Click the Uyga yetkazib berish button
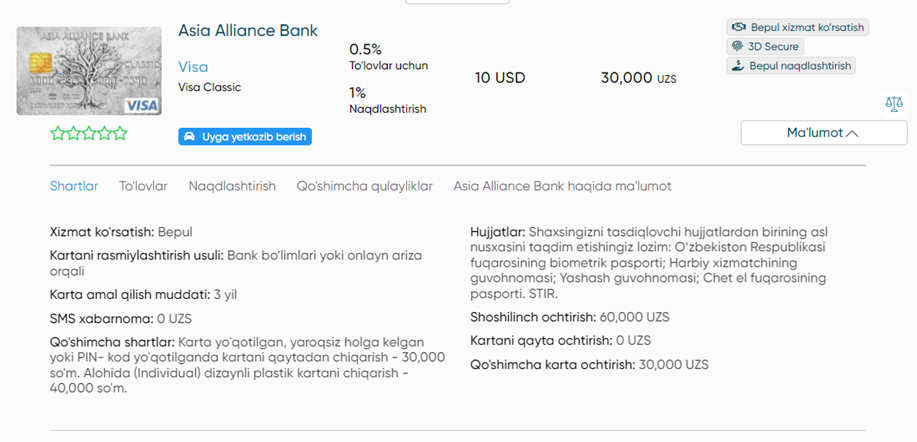Screen dimensions: 917x442 point(245,137)
